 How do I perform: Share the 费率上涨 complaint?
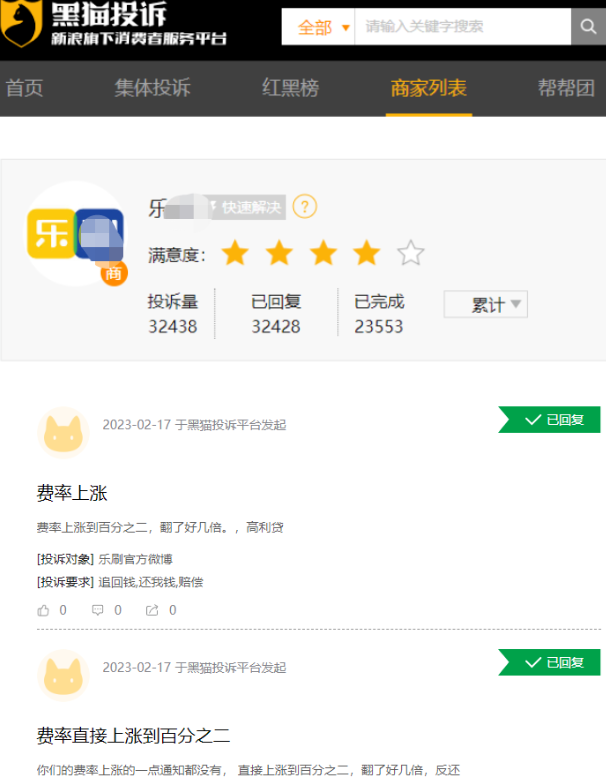point(152,610)
